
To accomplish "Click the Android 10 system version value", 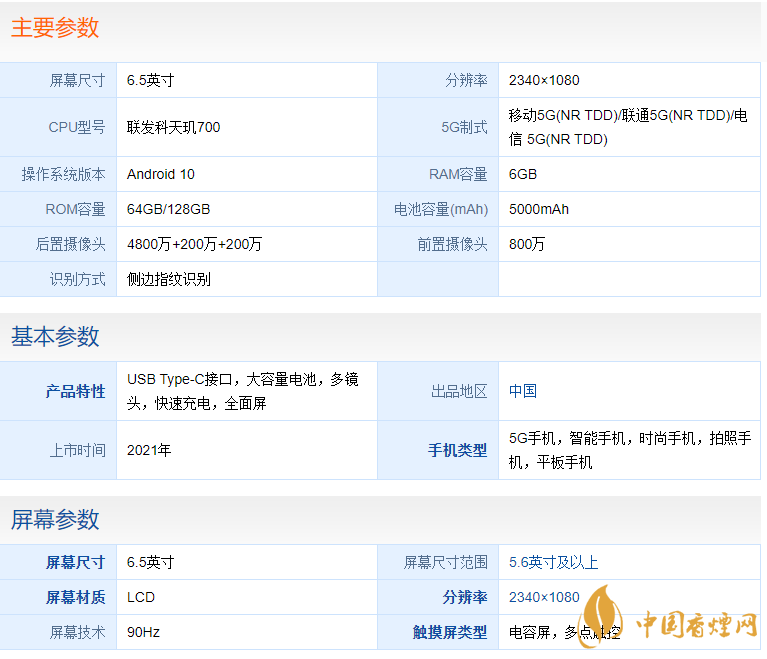I will pyautogui.click(x=161, y=174).
